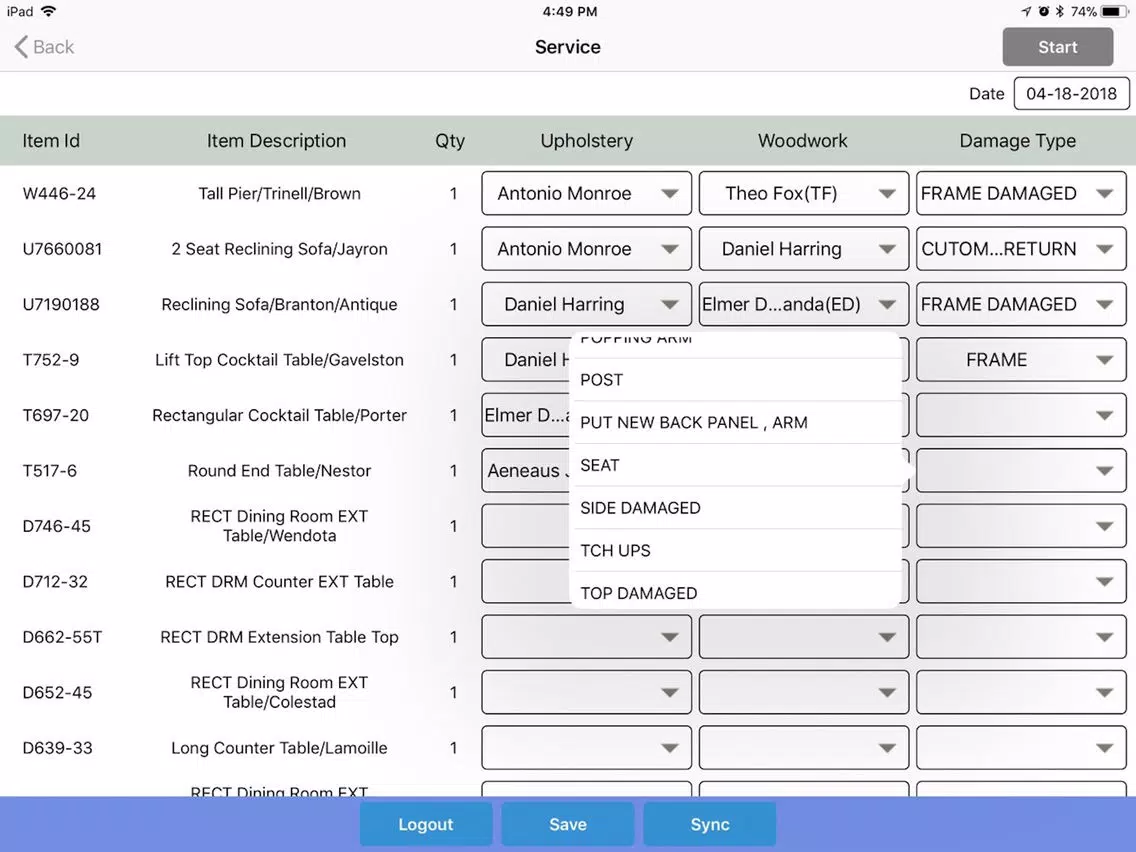Open Upholstery dropdown for T752-9 row
Viewport: 1136px width, 852px height.
(x=526, y=359)
